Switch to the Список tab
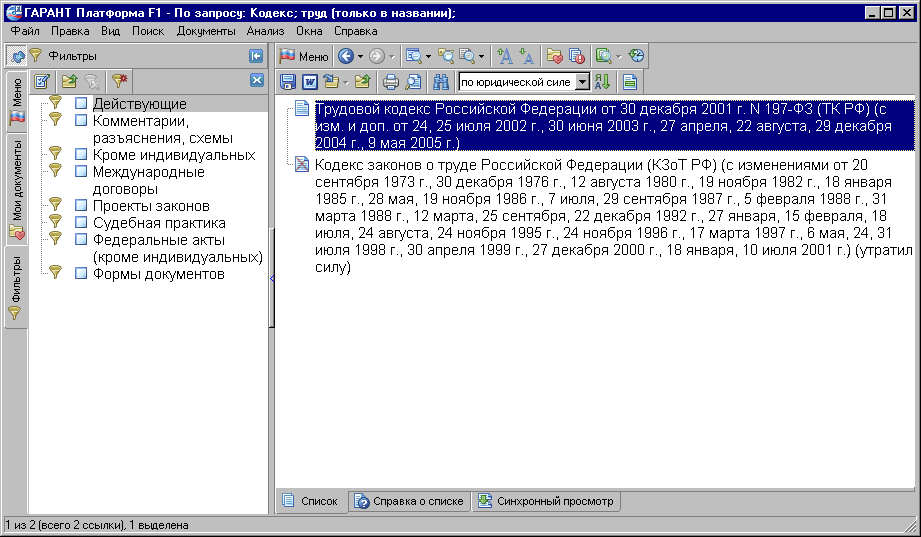 [x=311, y=501]
